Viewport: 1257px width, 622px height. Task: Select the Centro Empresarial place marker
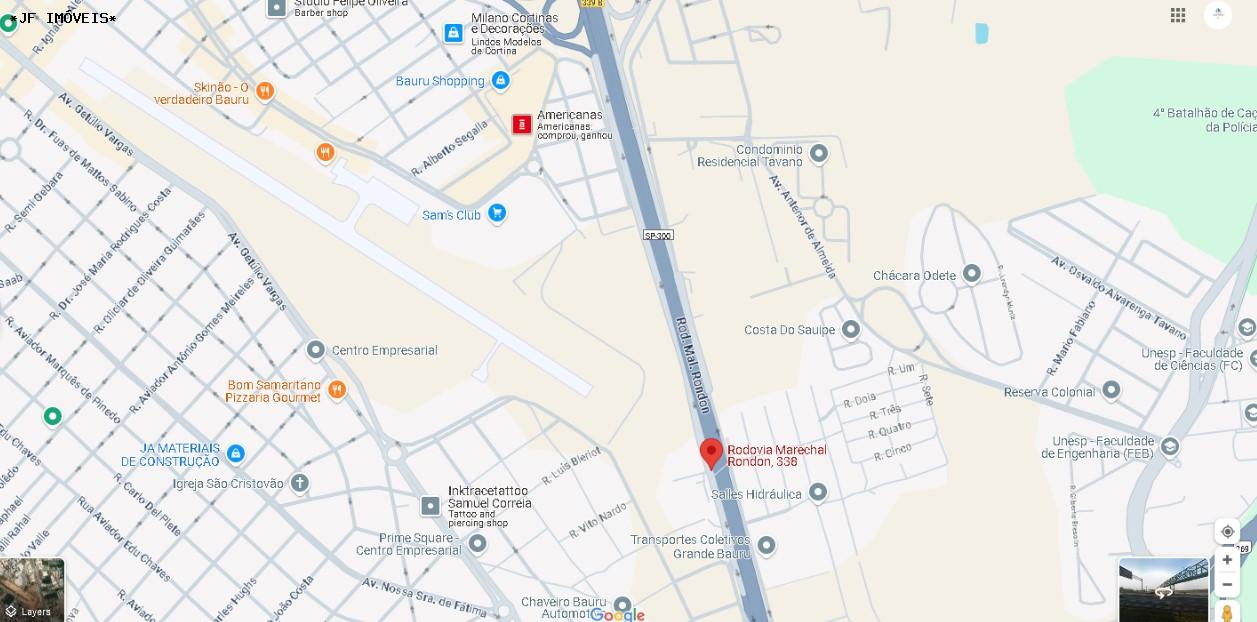[x=316, y=350]
